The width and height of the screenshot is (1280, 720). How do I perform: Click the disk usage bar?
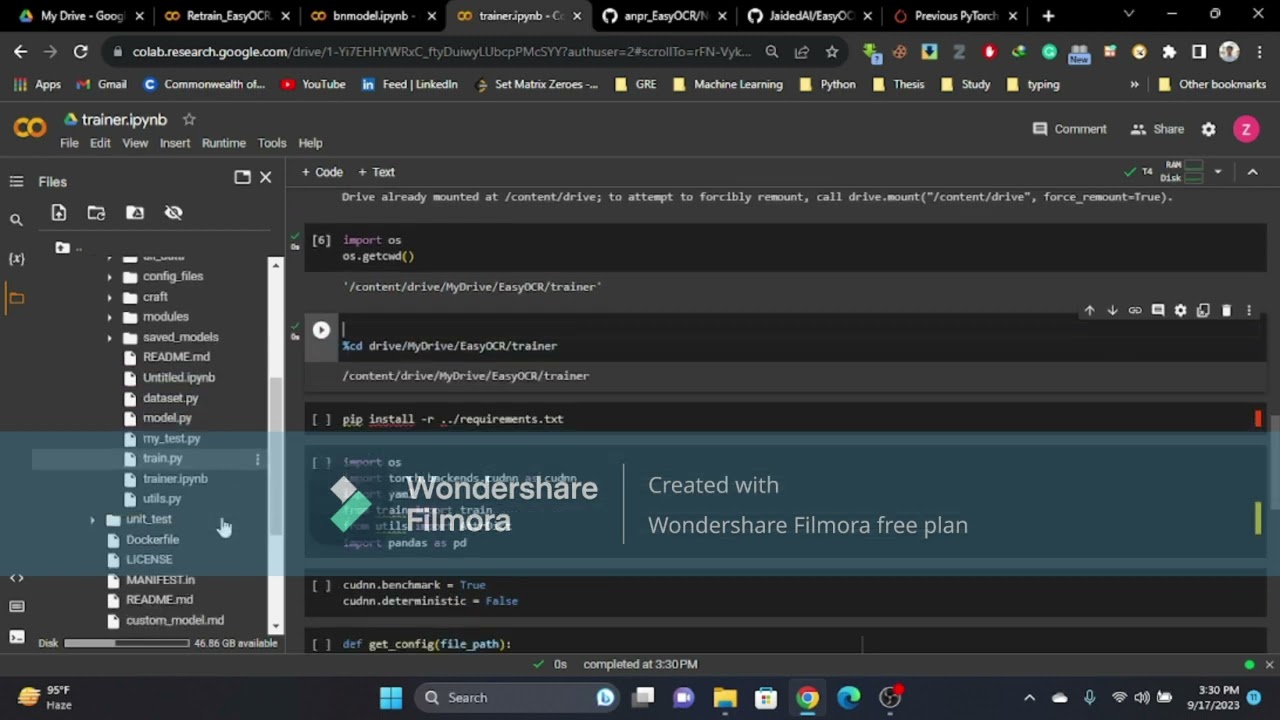(125, 643)
